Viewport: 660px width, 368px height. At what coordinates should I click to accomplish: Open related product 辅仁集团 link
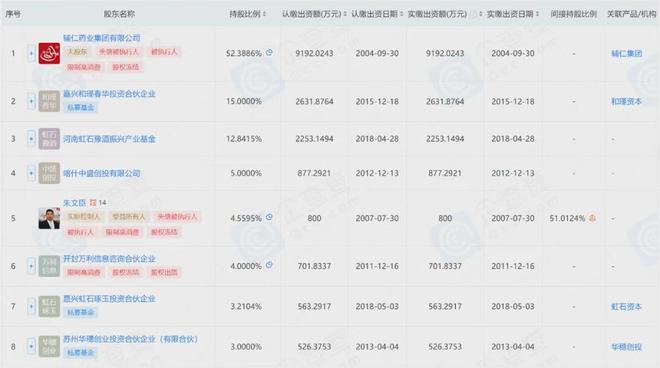[627, 53]
